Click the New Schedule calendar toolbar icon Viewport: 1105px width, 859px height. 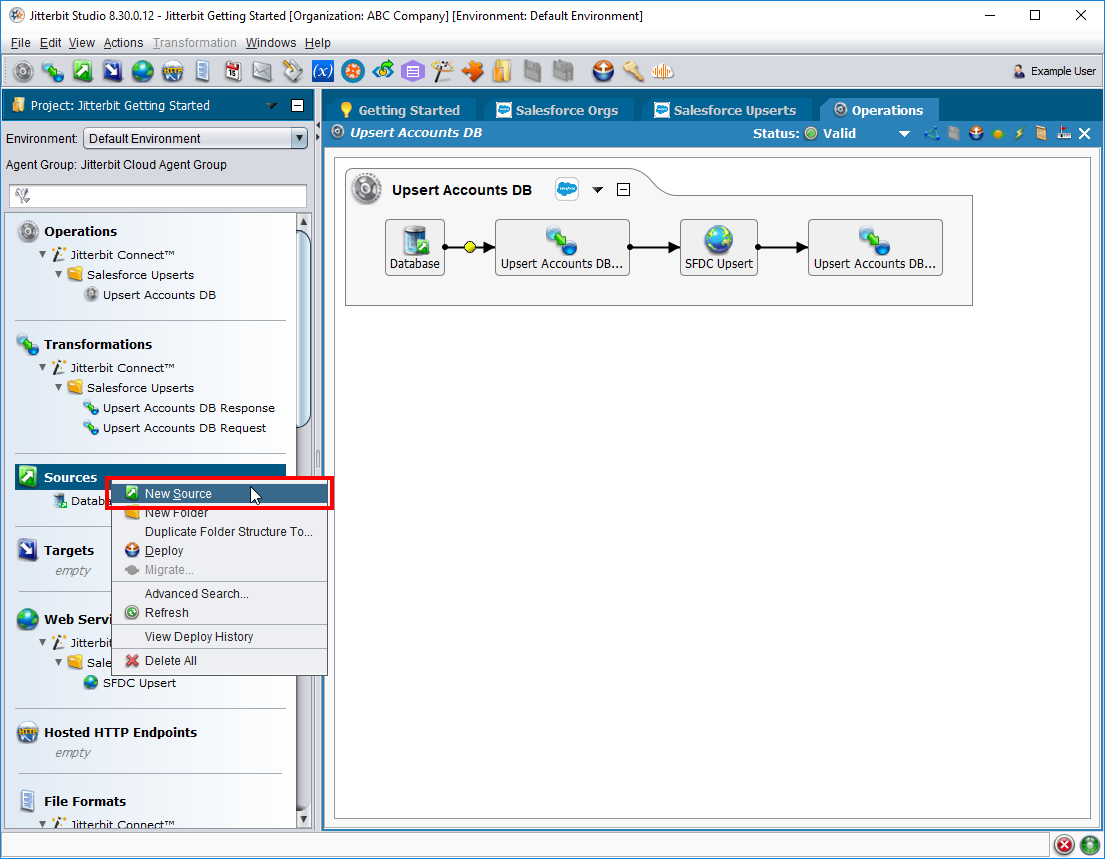[x=232, y=71]
